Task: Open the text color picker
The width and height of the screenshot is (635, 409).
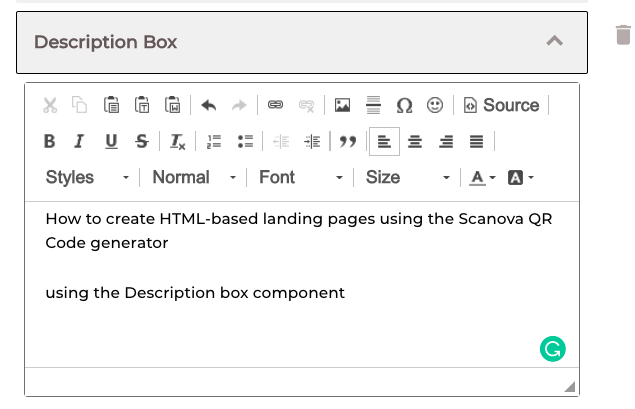Action: [x=482, y=178]
